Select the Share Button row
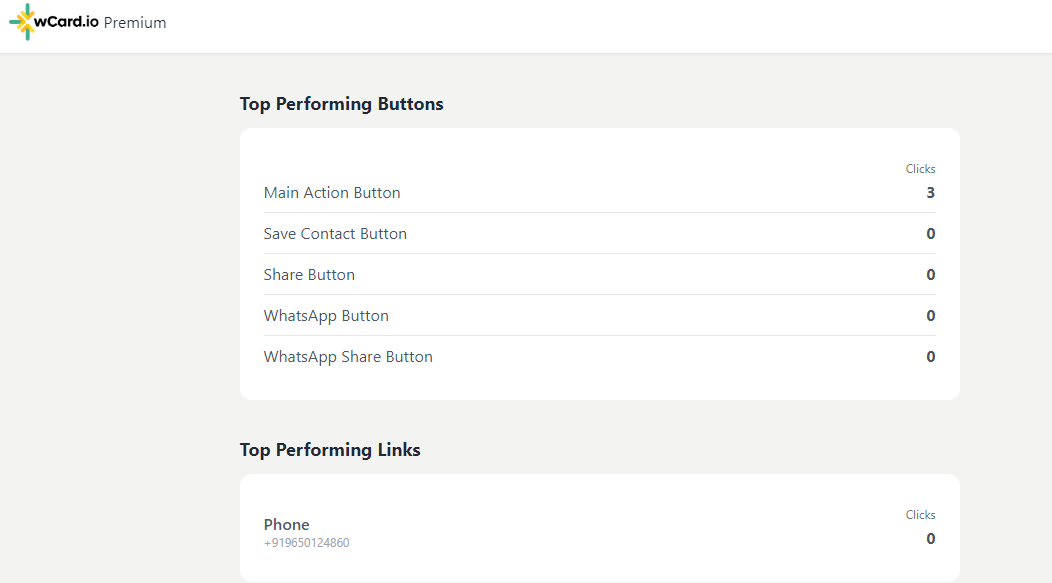The width and height of the screenshot is (1052, 583). click(x=599, y=274)
